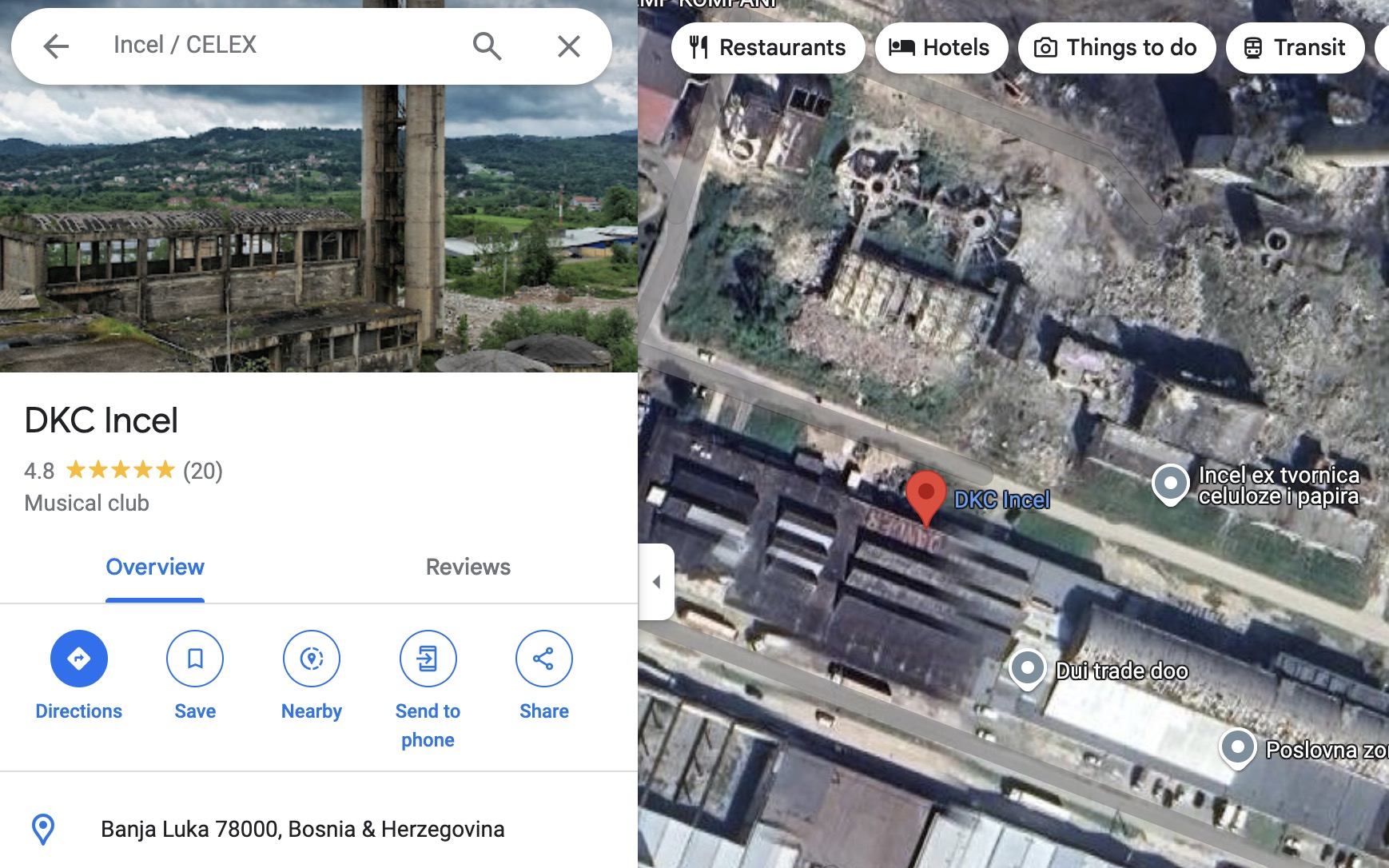Select the Transit filter chip
The image size is (1389, 868).
coord(1295,48)
